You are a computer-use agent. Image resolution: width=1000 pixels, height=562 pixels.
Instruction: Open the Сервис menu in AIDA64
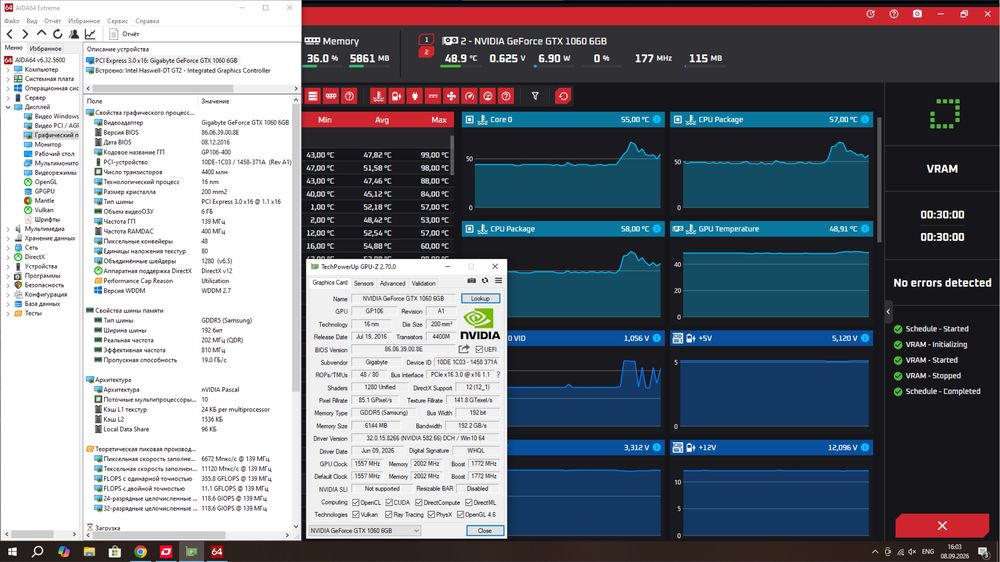tap(117, 21)
